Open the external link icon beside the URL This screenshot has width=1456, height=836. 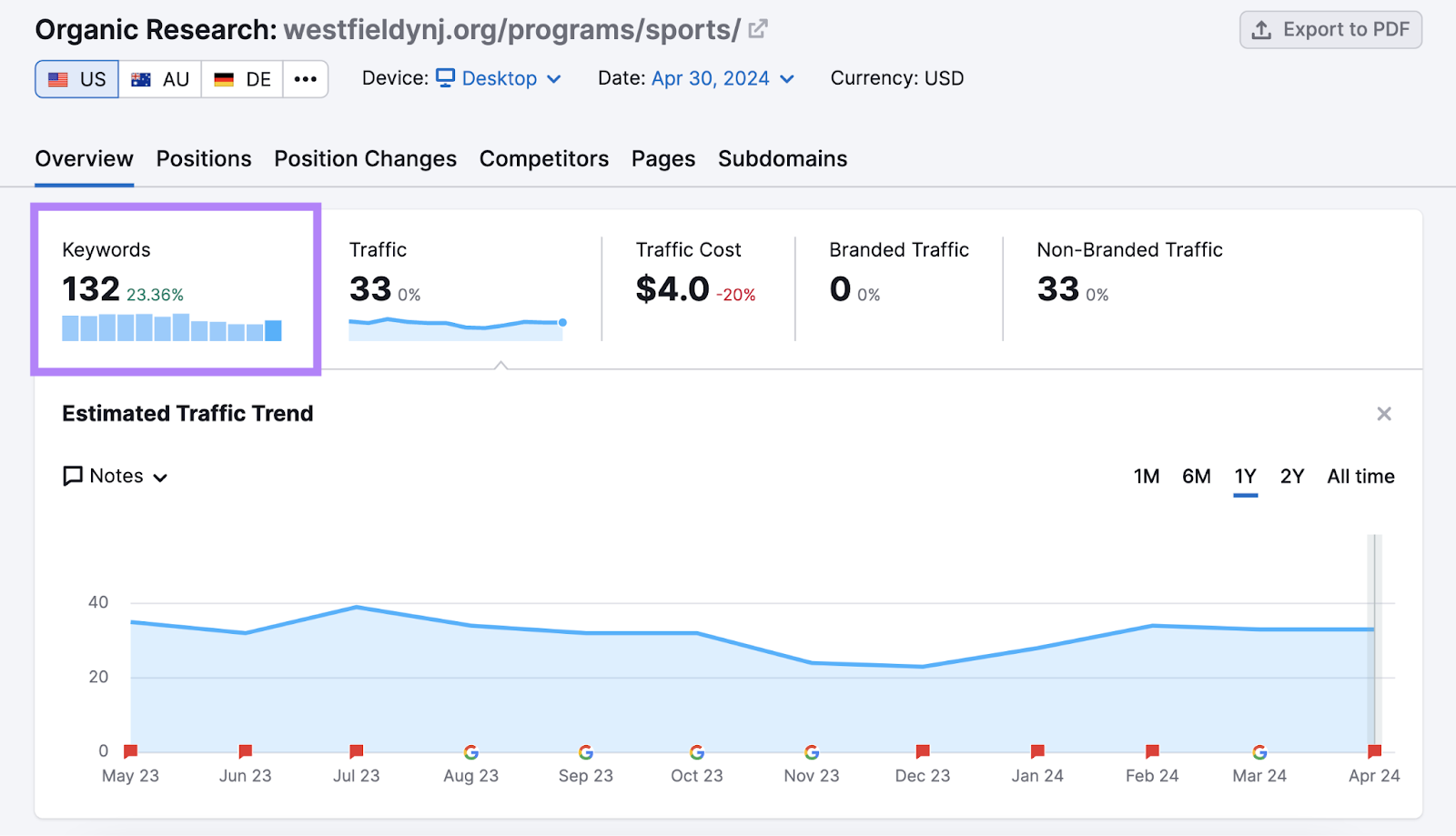756,29
